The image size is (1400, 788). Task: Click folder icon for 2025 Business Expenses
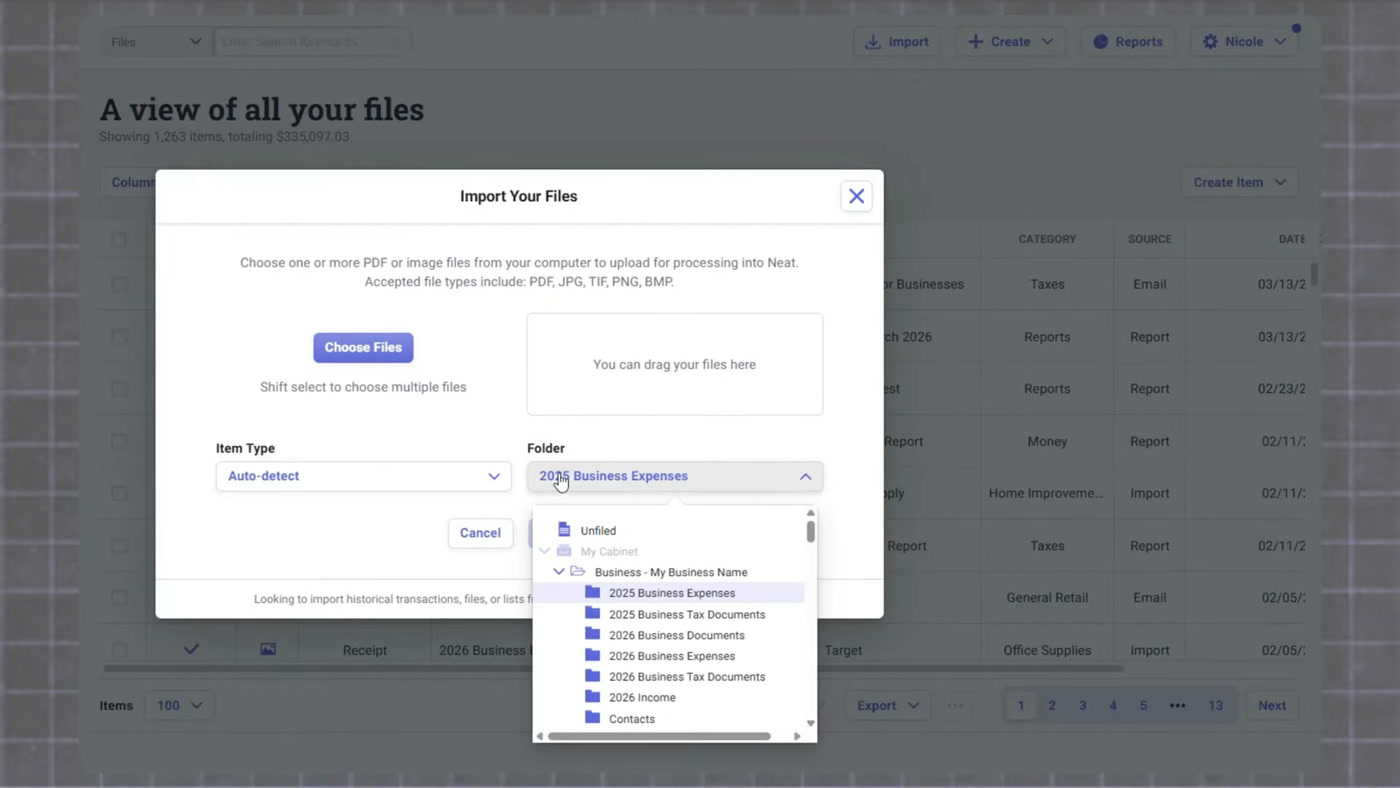(x=592, y=592)
